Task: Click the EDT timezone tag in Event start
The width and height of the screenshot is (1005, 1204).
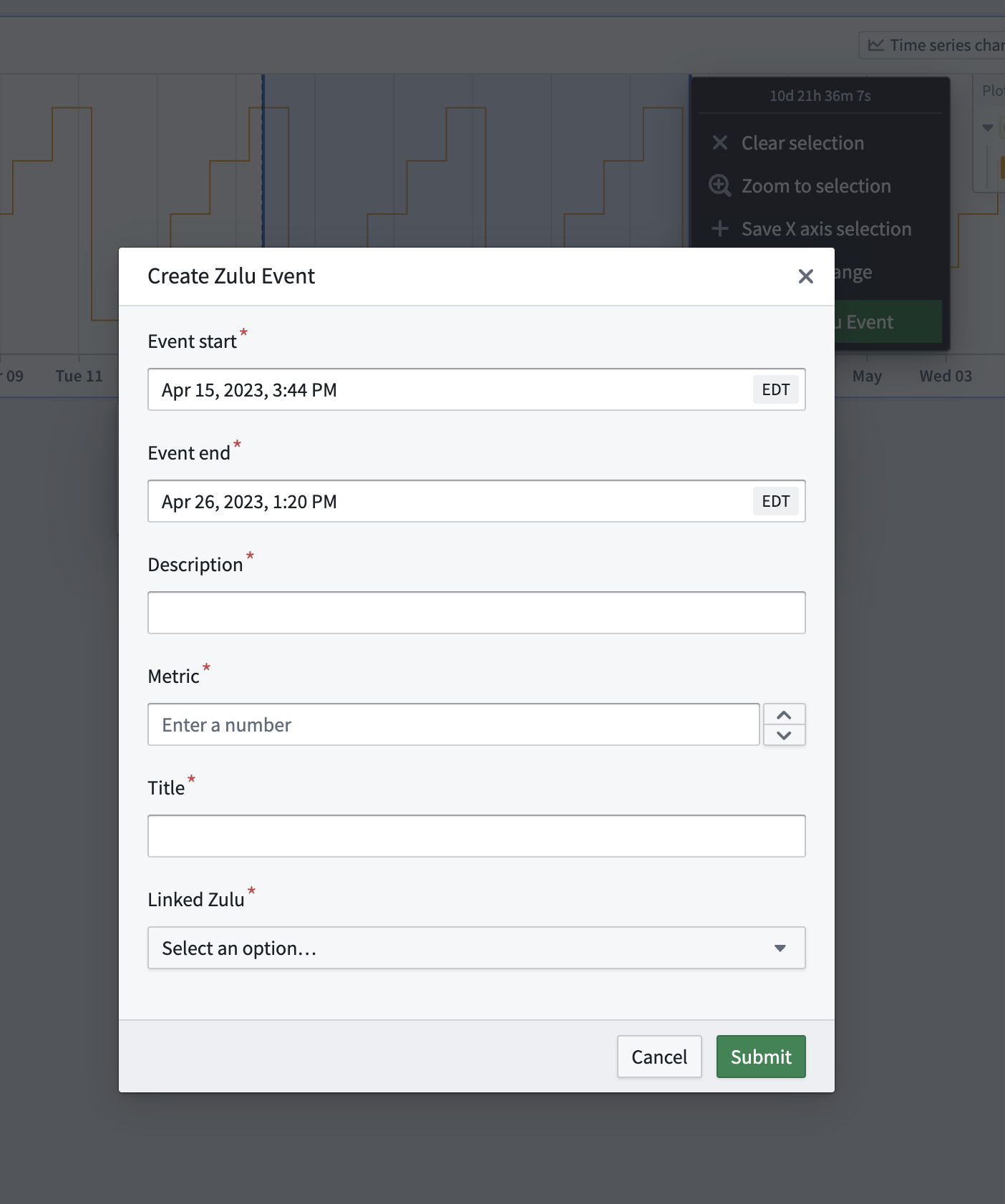Action: pyautogui.click(x=775, y=389)
